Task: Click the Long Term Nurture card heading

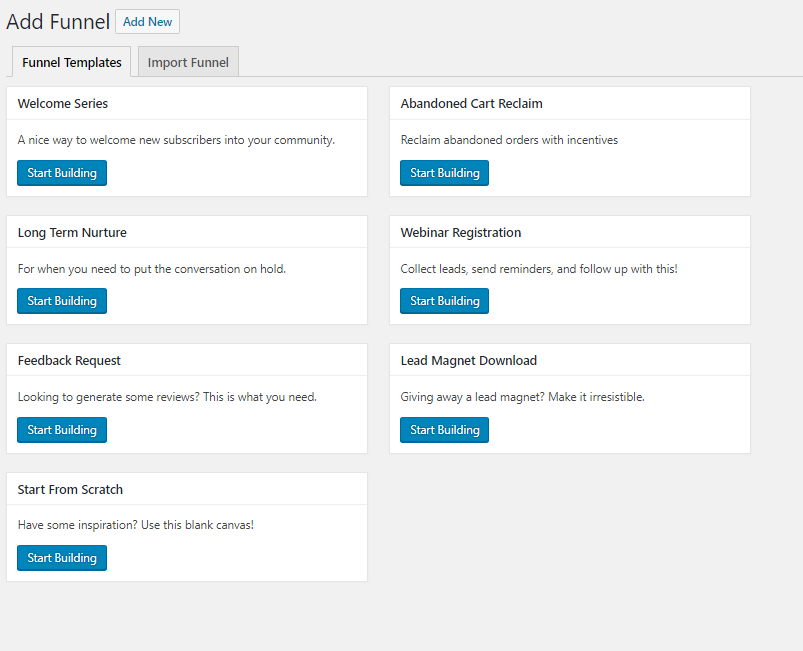Action: coord(72,232)
